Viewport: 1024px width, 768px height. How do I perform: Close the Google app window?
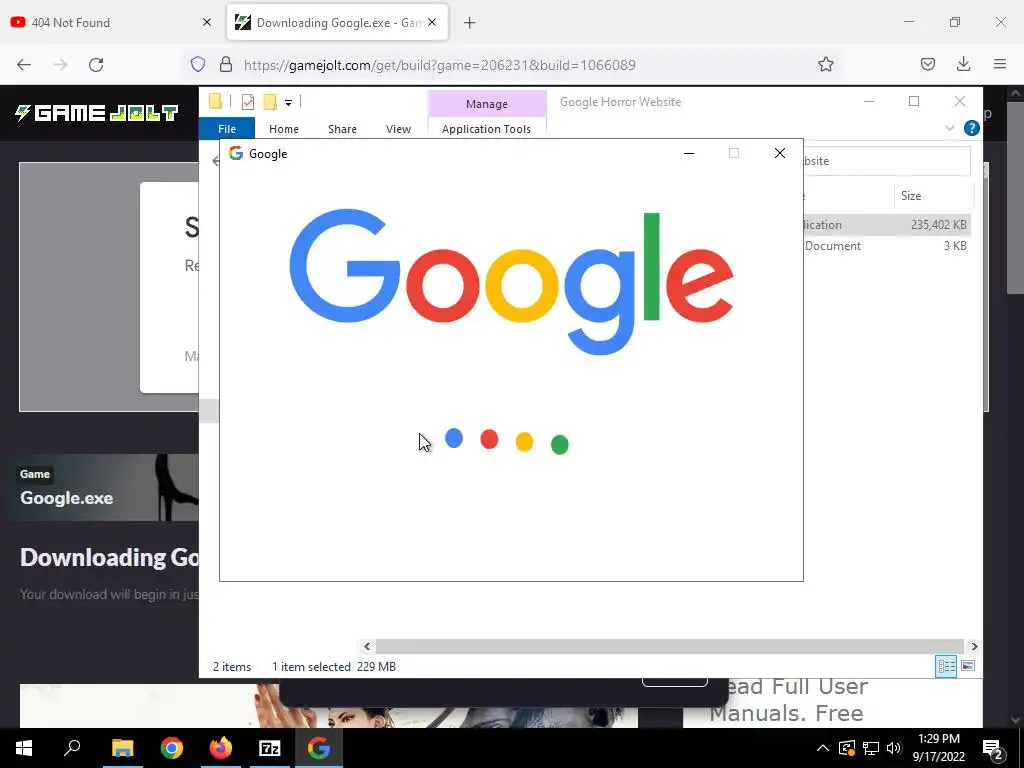779,153
